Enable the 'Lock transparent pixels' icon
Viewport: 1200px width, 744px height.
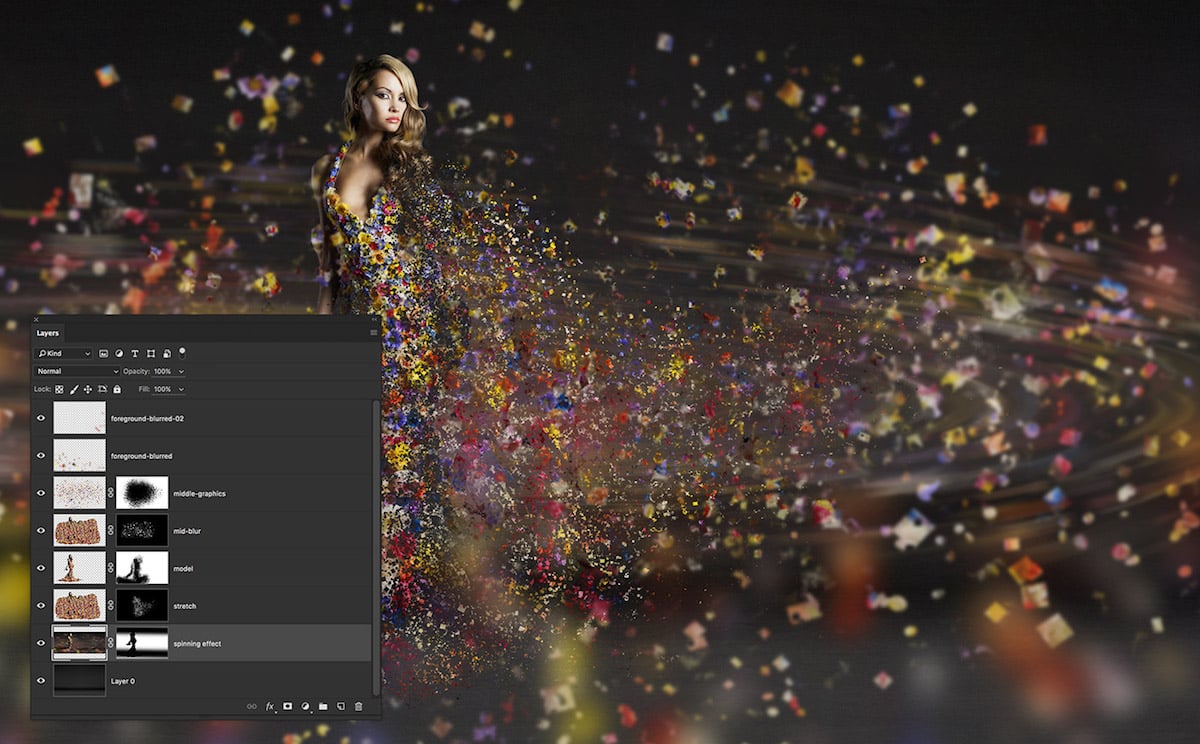click(59, 390)
